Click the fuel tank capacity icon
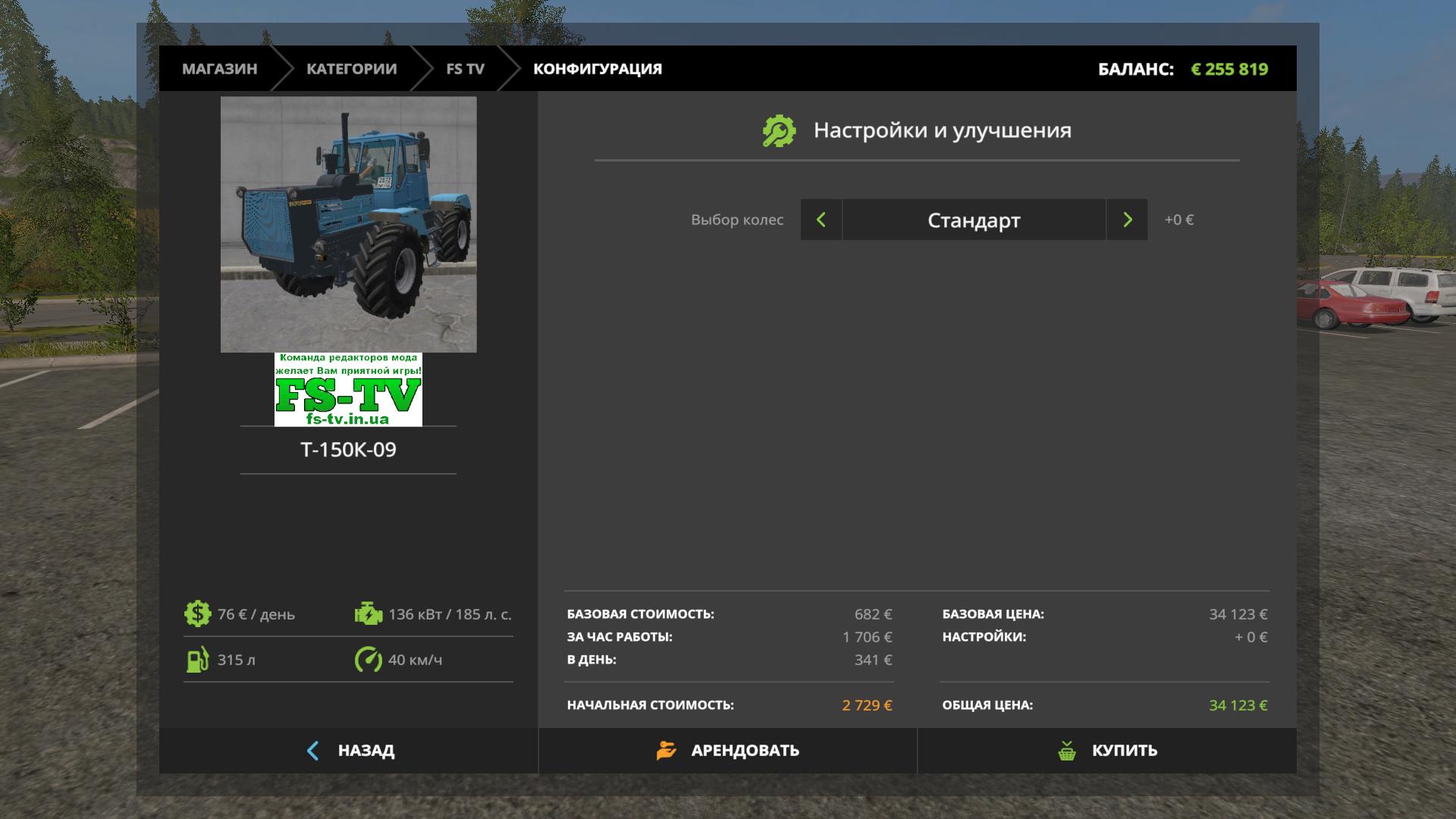Image resolution: width=1456 pixels, height=819 pixels. tap(197, 659)
